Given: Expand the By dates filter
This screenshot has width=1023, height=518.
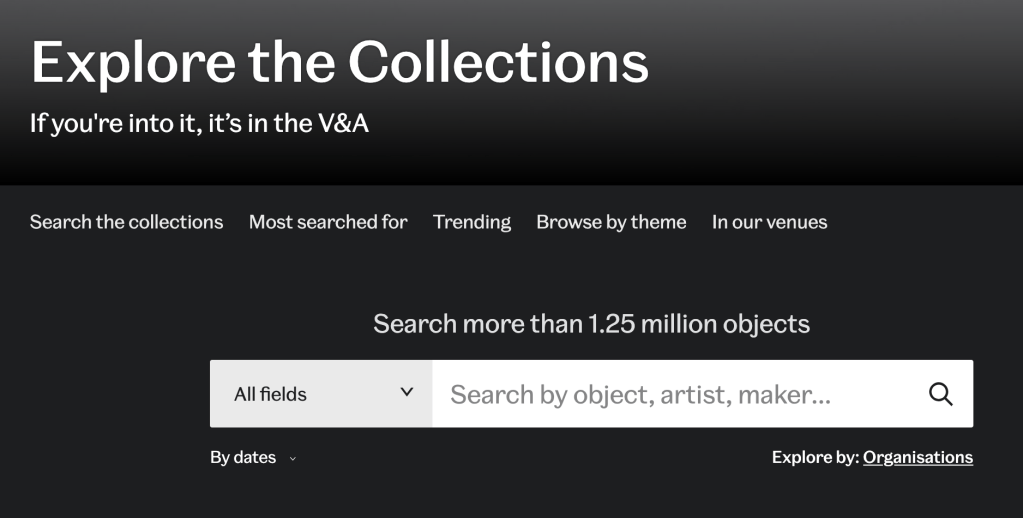Looking at the screenshot, I should (243, 458).
